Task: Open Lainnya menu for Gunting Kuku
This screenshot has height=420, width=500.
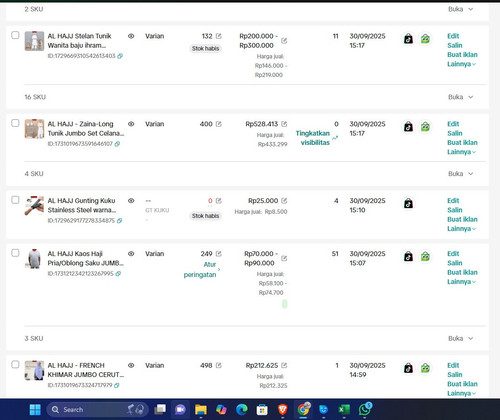Action: coord(461,229)
